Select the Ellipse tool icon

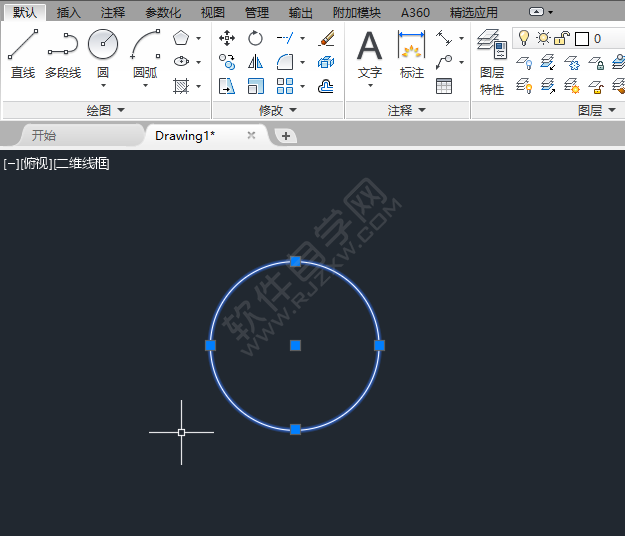point(181,61)
